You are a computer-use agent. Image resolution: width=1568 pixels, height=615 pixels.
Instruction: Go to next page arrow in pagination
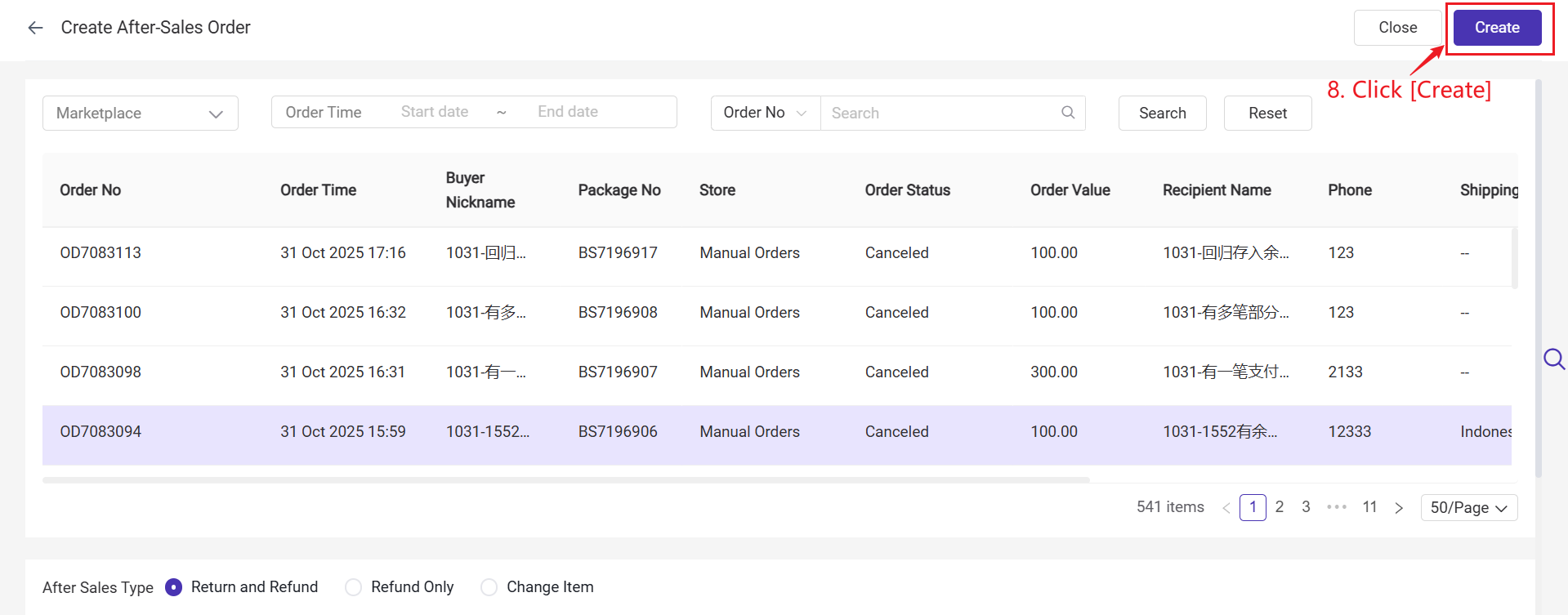[1399, 508]
